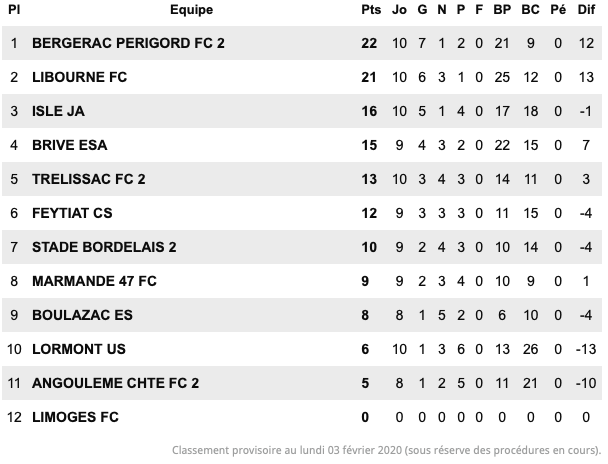Open BERGERAC PERIGORD FC 2 team row

tap(302, 43)
